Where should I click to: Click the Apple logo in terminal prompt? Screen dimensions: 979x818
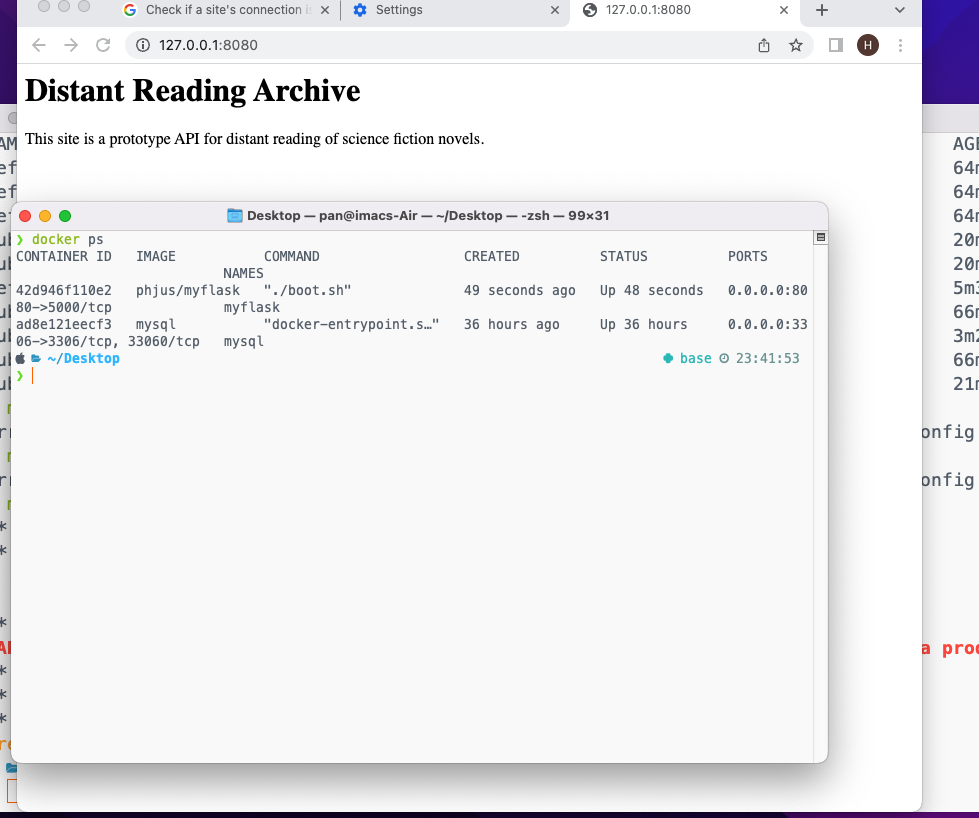pos(21,358)
